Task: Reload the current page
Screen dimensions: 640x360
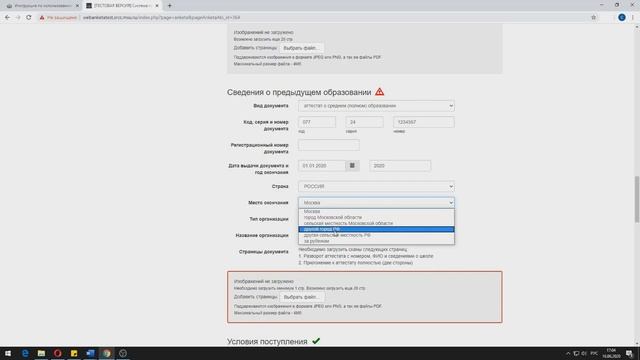Action: [29, 18]
